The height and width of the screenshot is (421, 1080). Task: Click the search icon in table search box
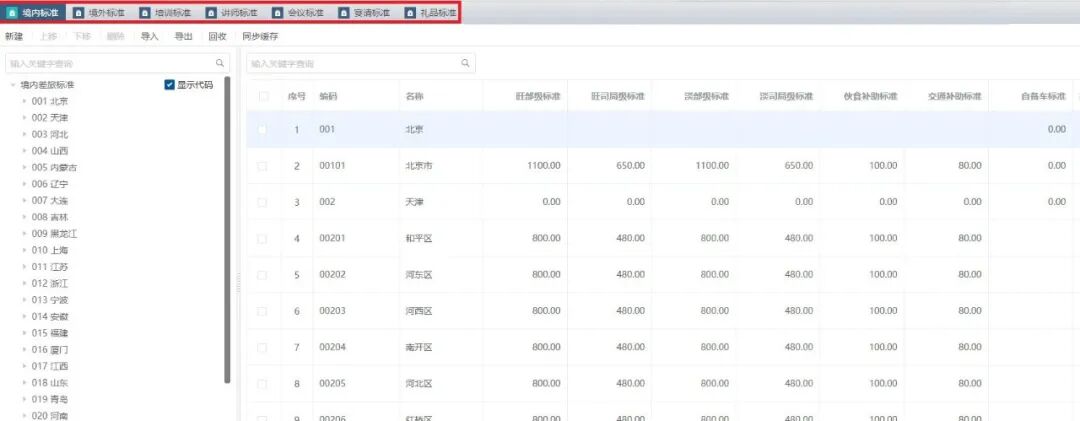click(466, 63)
